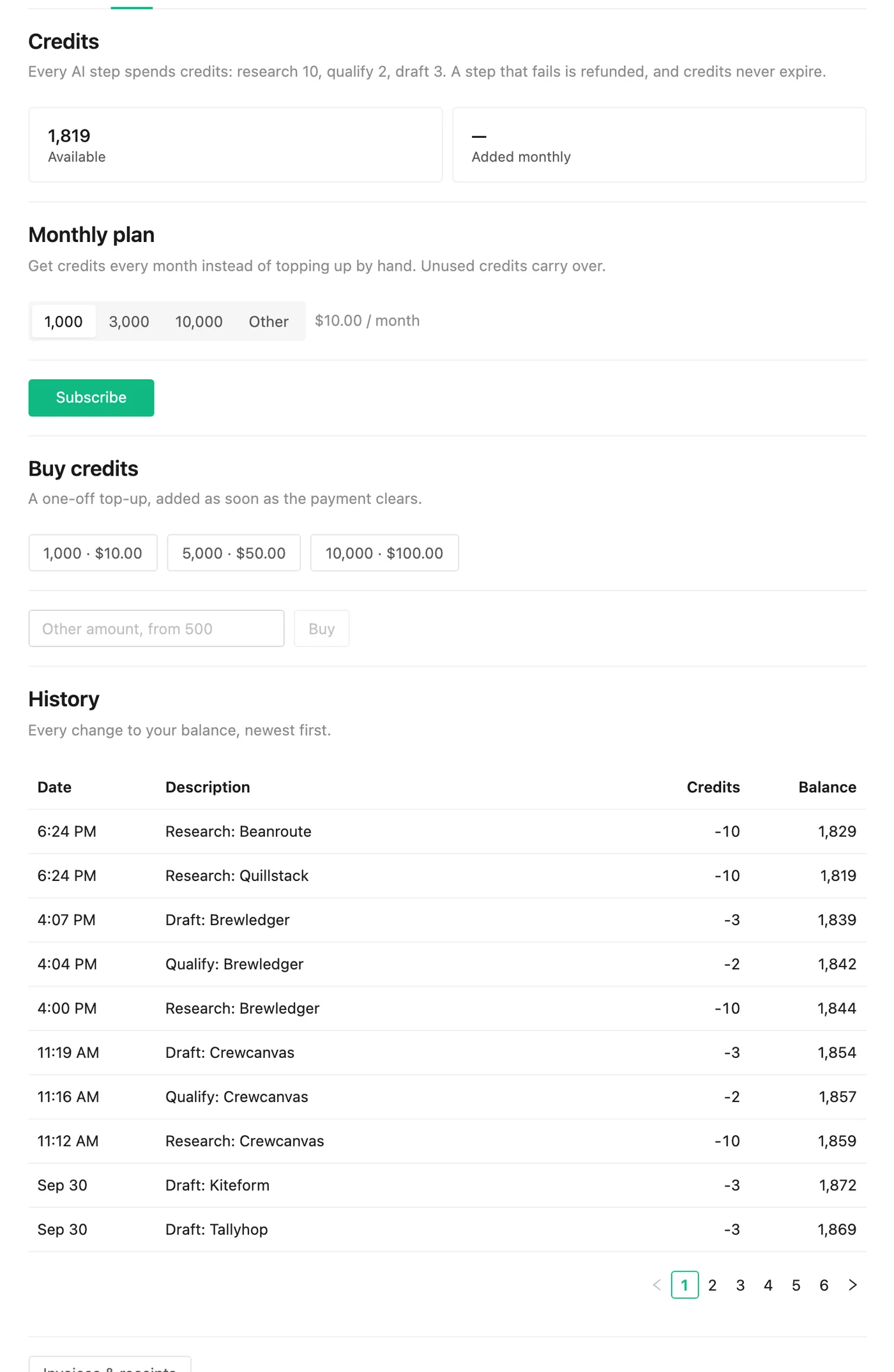Open history page 6
This screenshot has width=894, height=1372.
pyautogui.click(x=824, y=1285)
